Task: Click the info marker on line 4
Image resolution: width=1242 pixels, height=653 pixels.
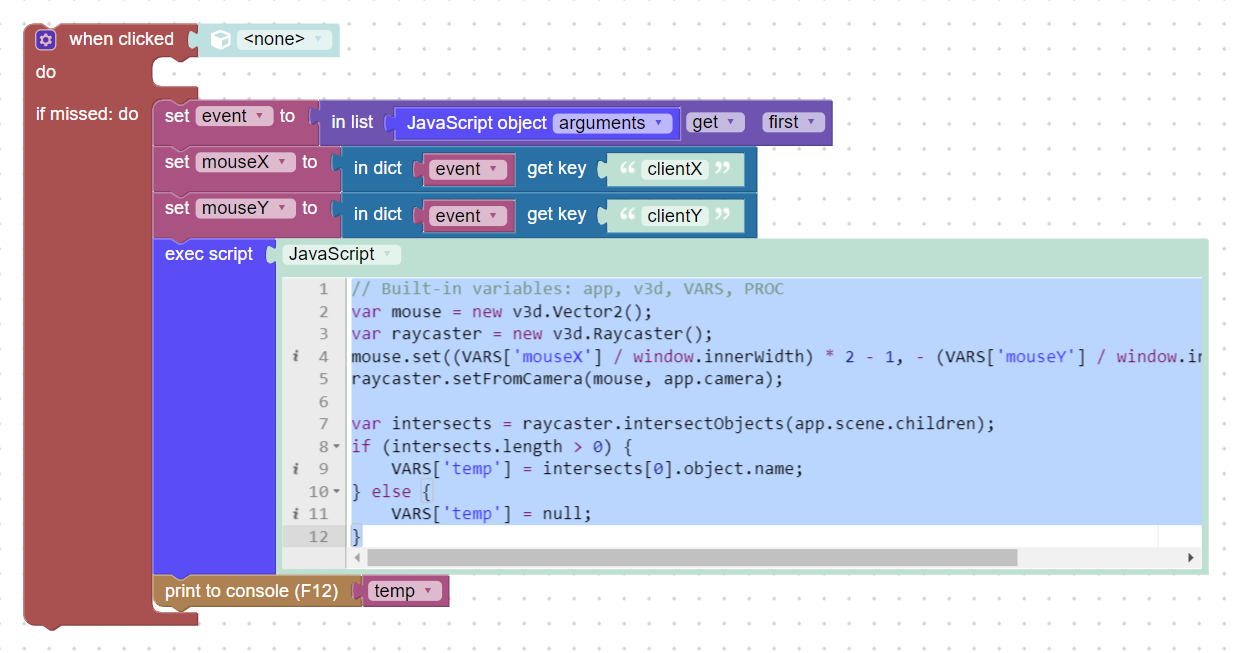Action: point(296,356)
